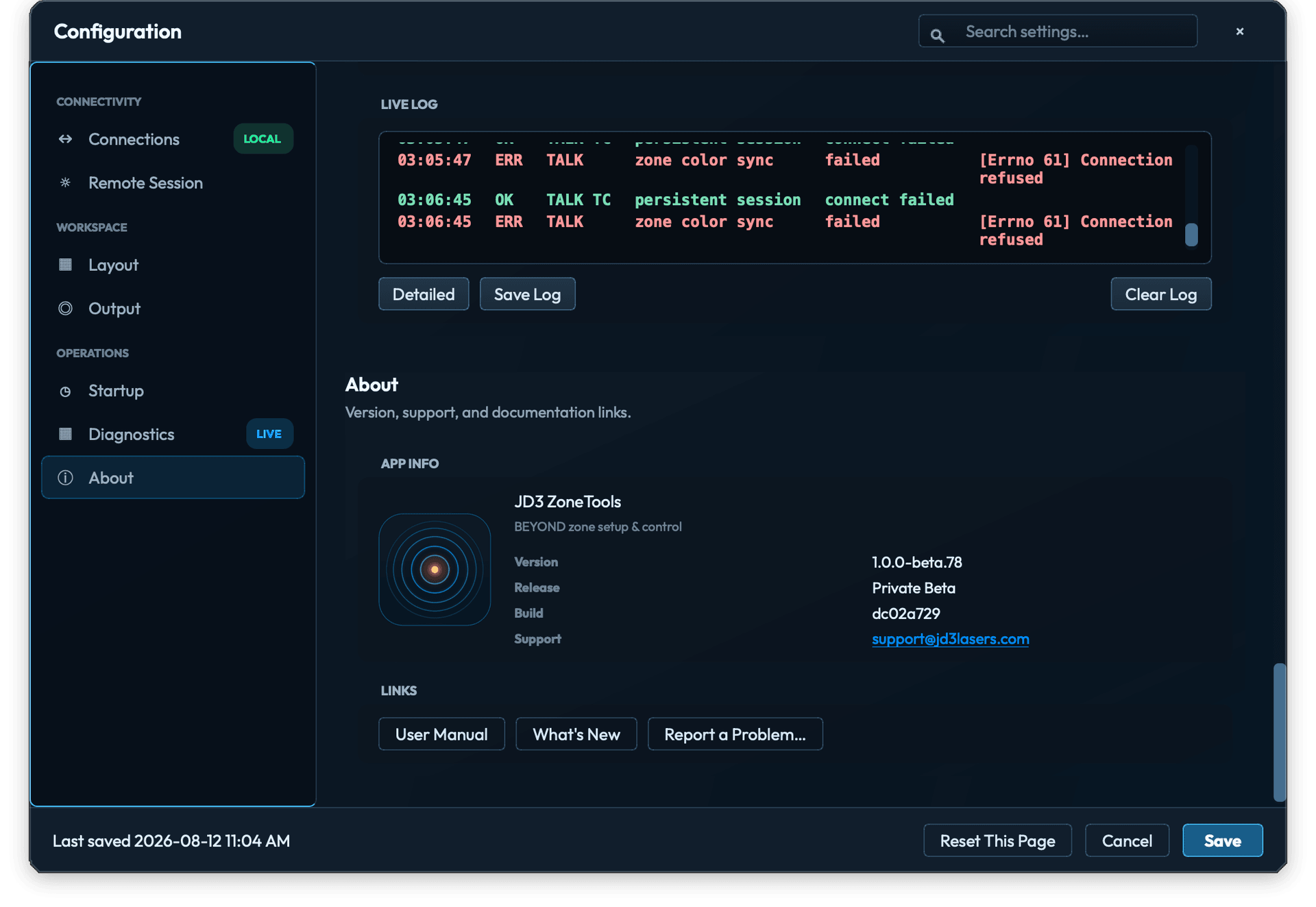
Task: Click the Private Beta release value
Action: coord(913,588)
